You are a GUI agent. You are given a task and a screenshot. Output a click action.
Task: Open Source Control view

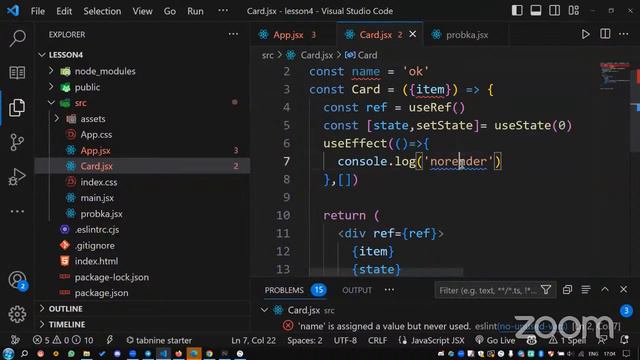17,142
